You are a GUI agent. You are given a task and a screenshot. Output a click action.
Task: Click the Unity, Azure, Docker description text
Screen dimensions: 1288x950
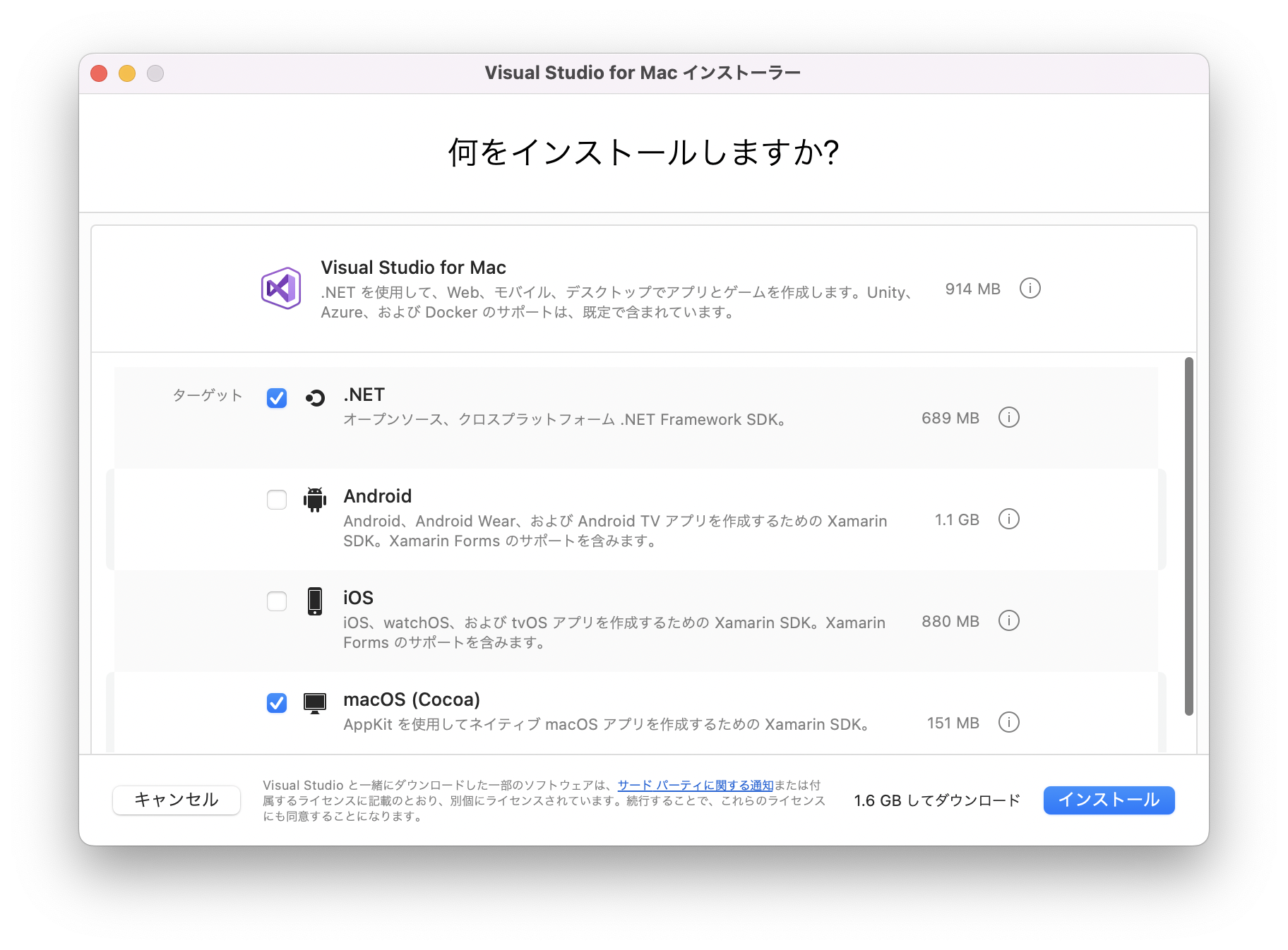(x=617, y=302)
